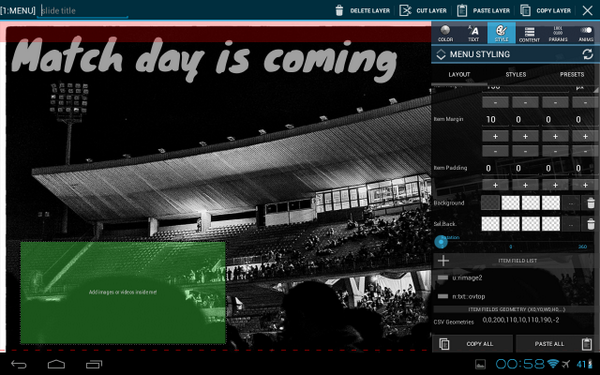
Task: Click the Delete Layer trash button
Action: [x=362, y=11]
